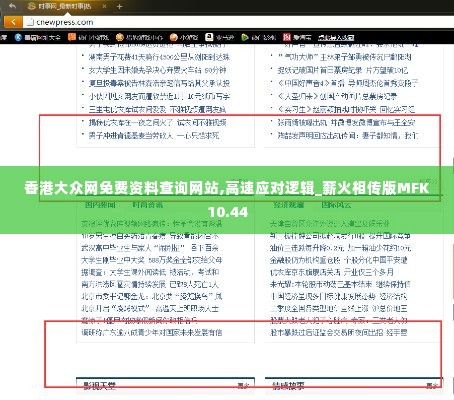454x400 pixels.
Task: Close the current browser tab
Action: [x=104, y=6]
